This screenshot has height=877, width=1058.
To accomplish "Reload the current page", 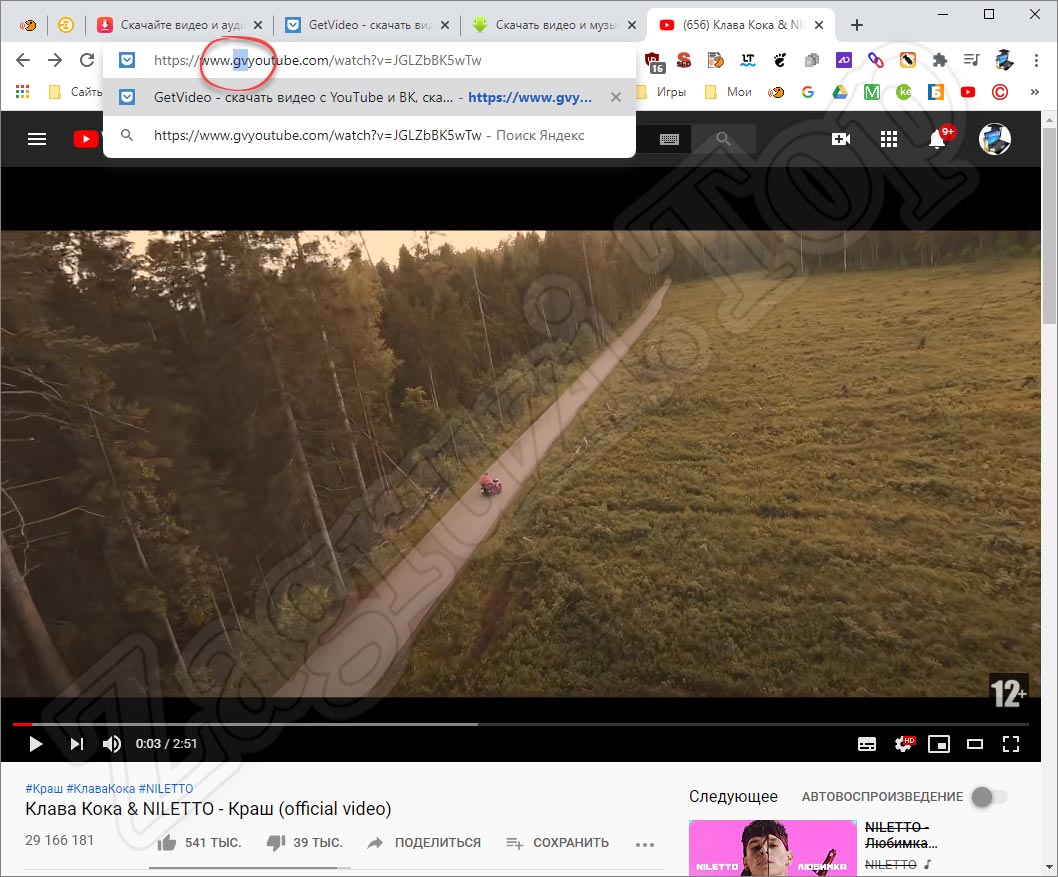I will (x=87, y=60).
